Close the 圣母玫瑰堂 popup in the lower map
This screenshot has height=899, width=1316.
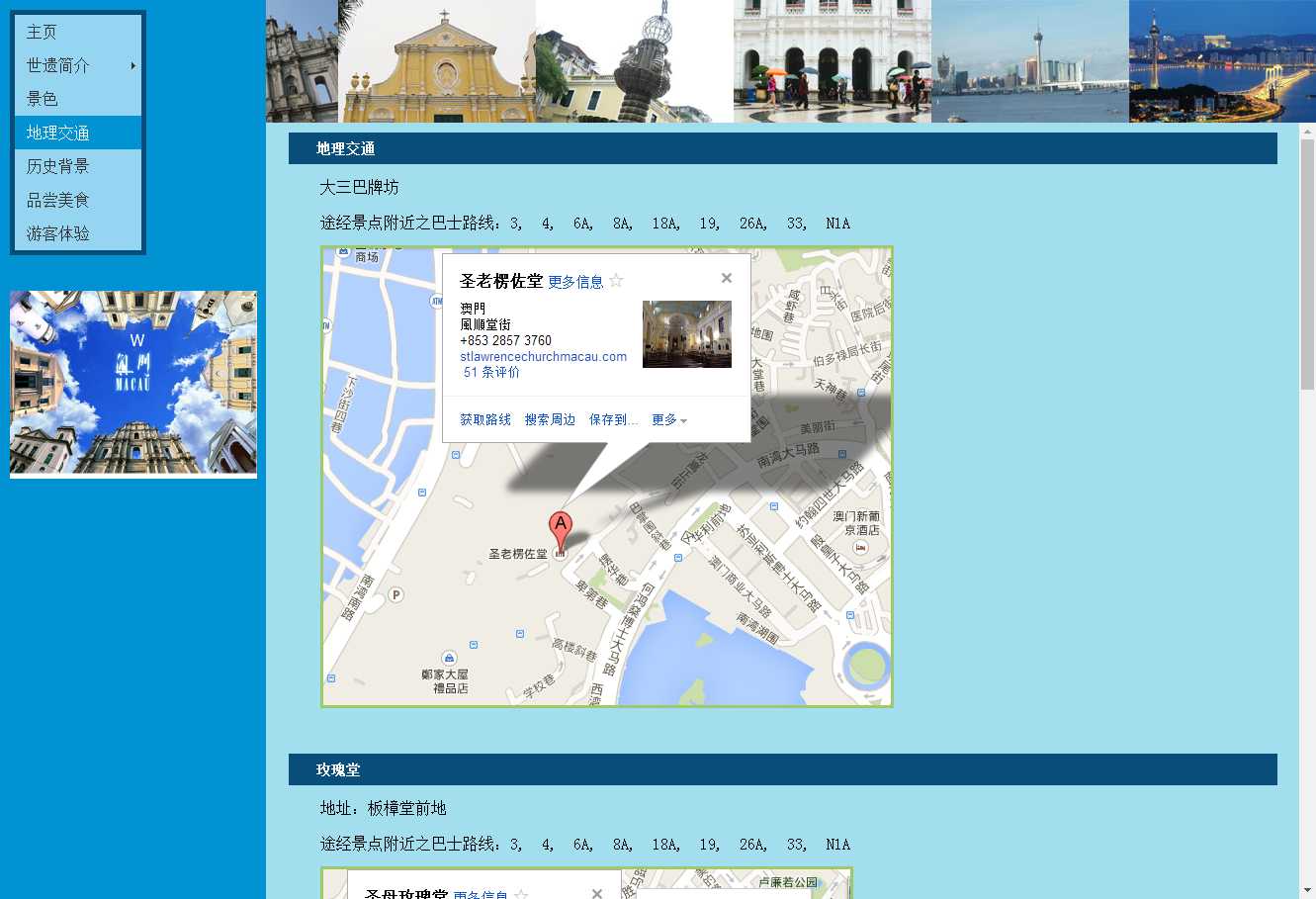click(x=597, y=893)
